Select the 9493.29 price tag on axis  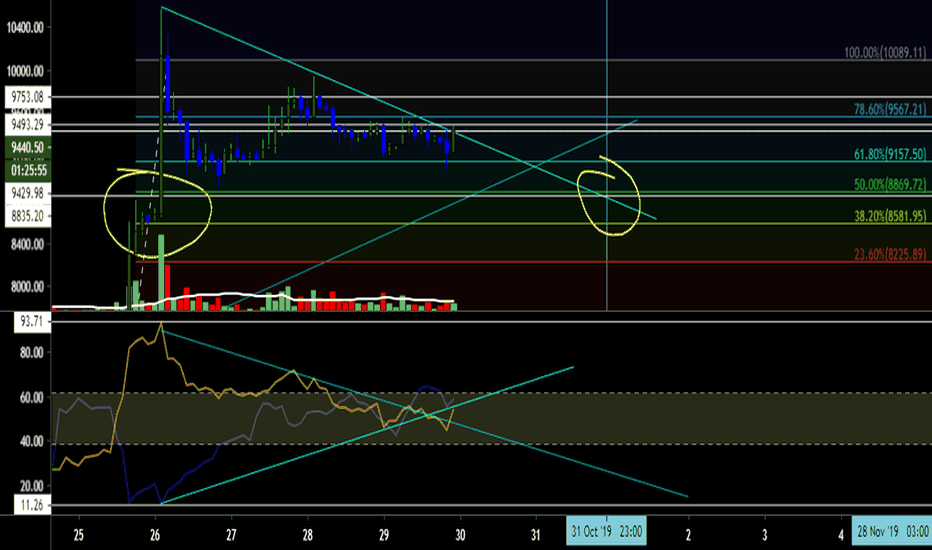coord(27,125)
